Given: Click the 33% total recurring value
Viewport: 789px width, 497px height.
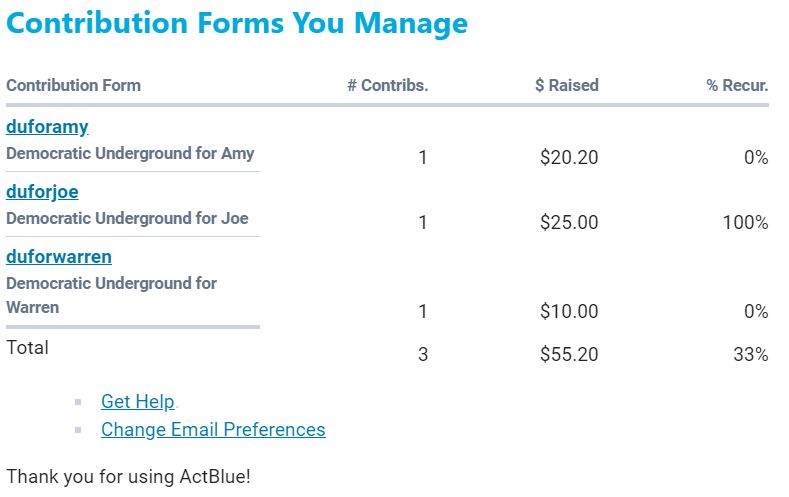Looking at the screenshot, I should pyautogui.click(x=749, y=354).
